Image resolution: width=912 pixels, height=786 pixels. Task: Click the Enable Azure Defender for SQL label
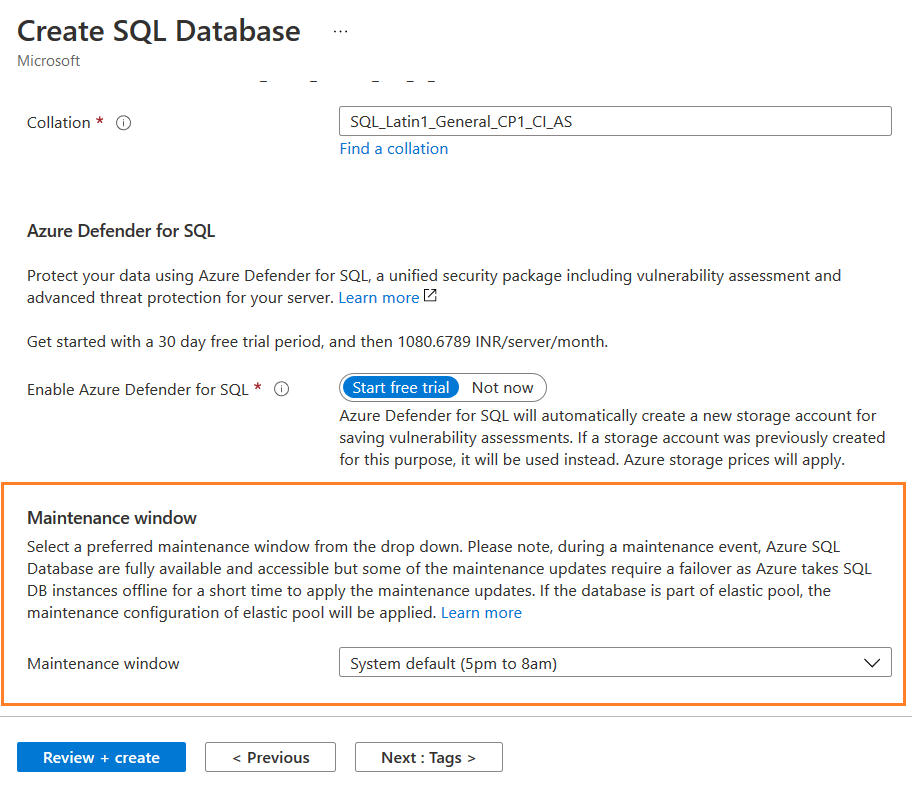click(x=137, y=389)
